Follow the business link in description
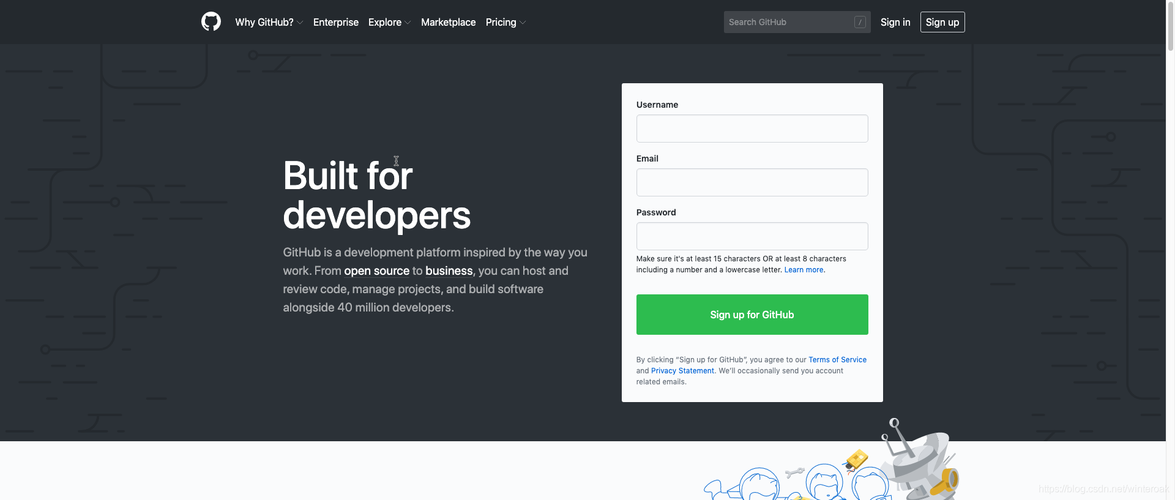Viewport: 1175px width, 500px height. [449, 271]
